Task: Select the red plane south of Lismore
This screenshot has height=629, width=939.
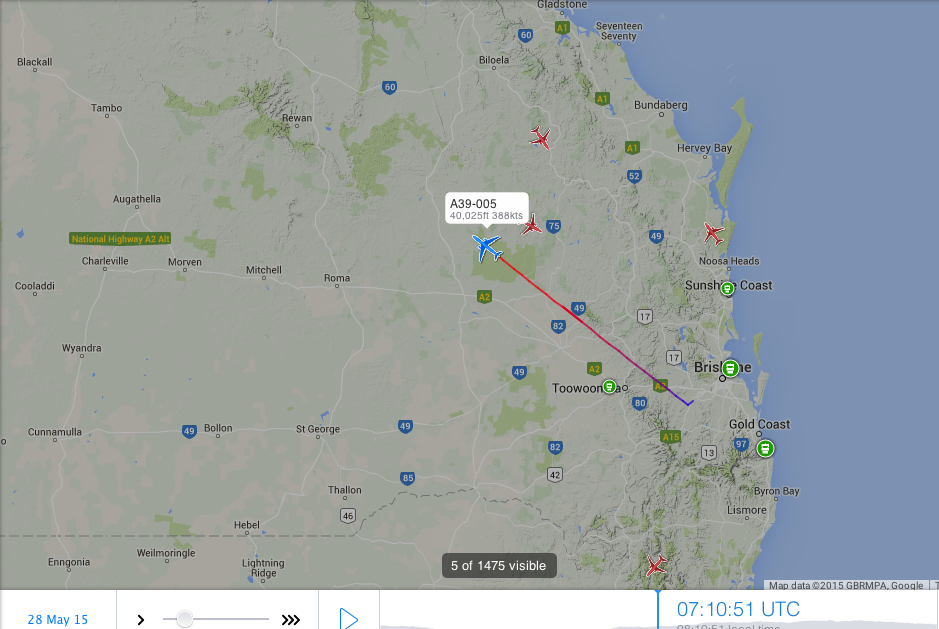Action: pyautogui.click(x=656, y=565)
